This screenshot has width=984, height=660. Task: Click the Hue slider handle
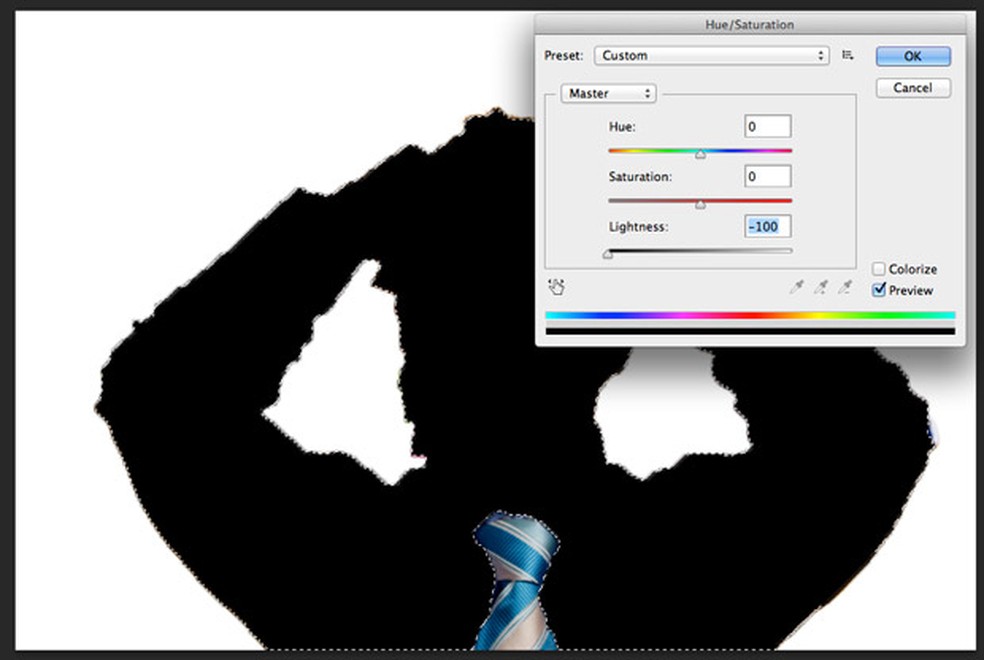(700, 154)
